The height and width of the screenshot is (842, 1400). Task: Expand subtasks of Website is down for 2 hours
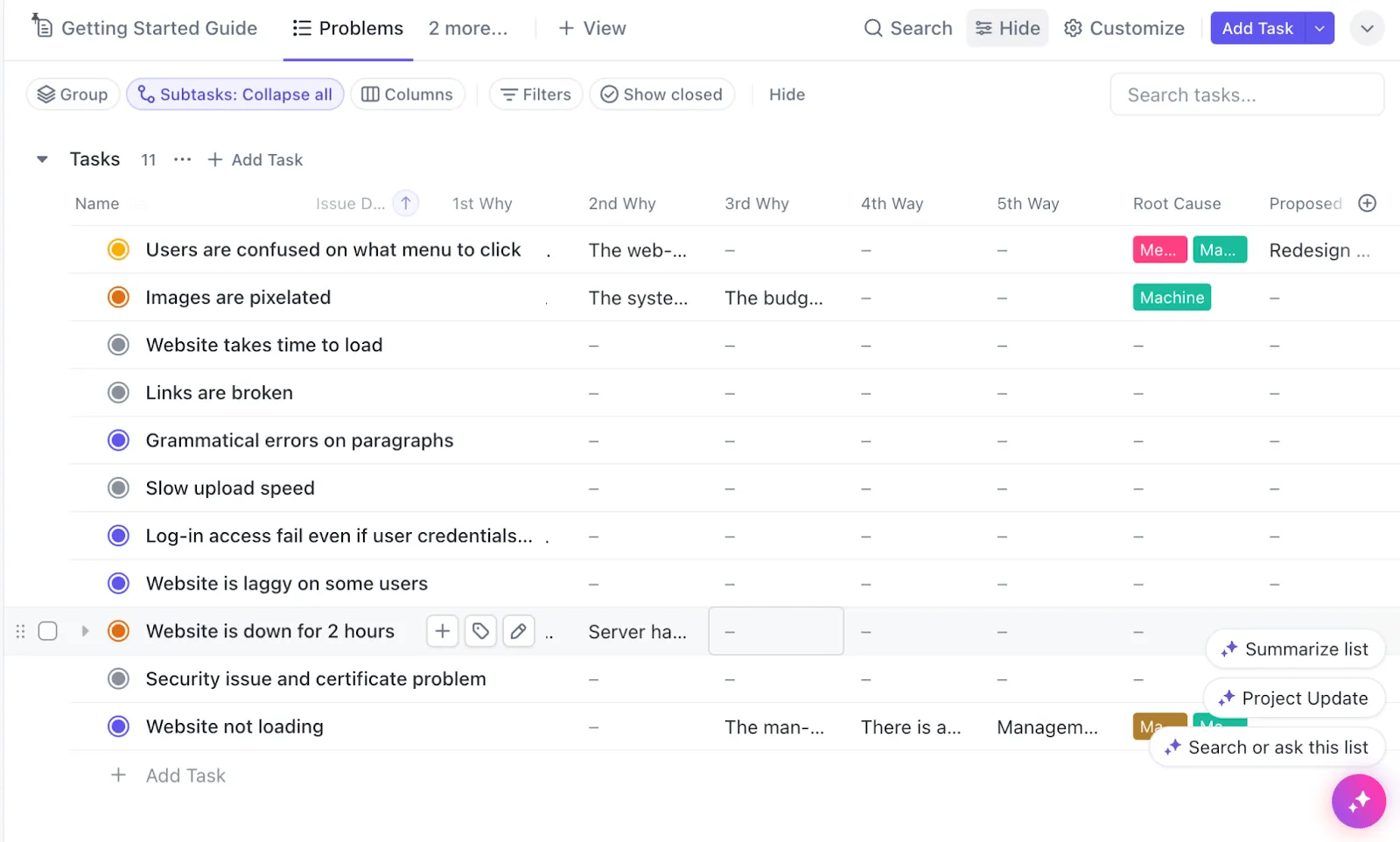click(x=85, y=631)
